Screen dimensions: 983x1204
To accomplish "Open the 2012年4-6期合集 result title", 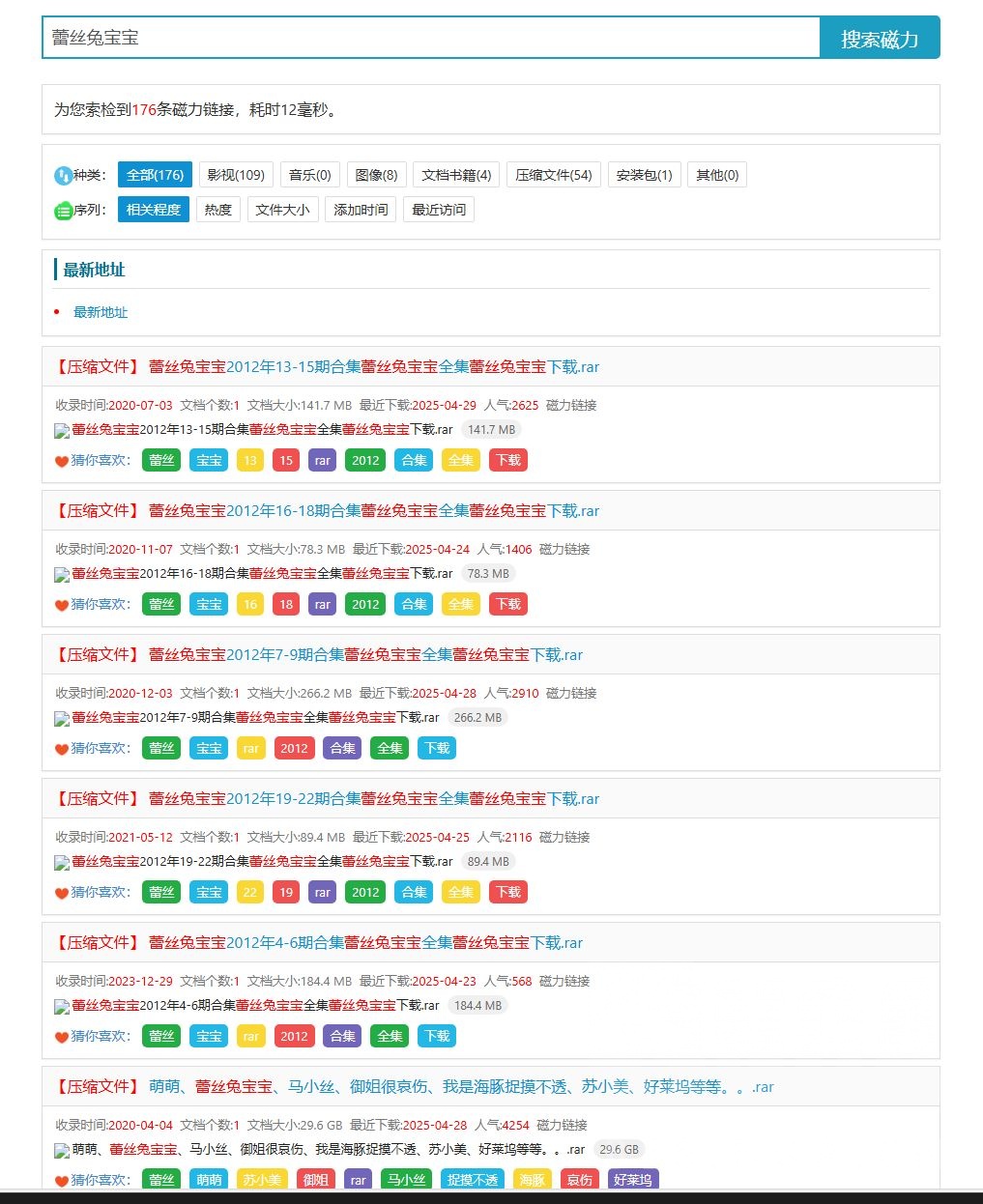I will [x=366, y=943].
